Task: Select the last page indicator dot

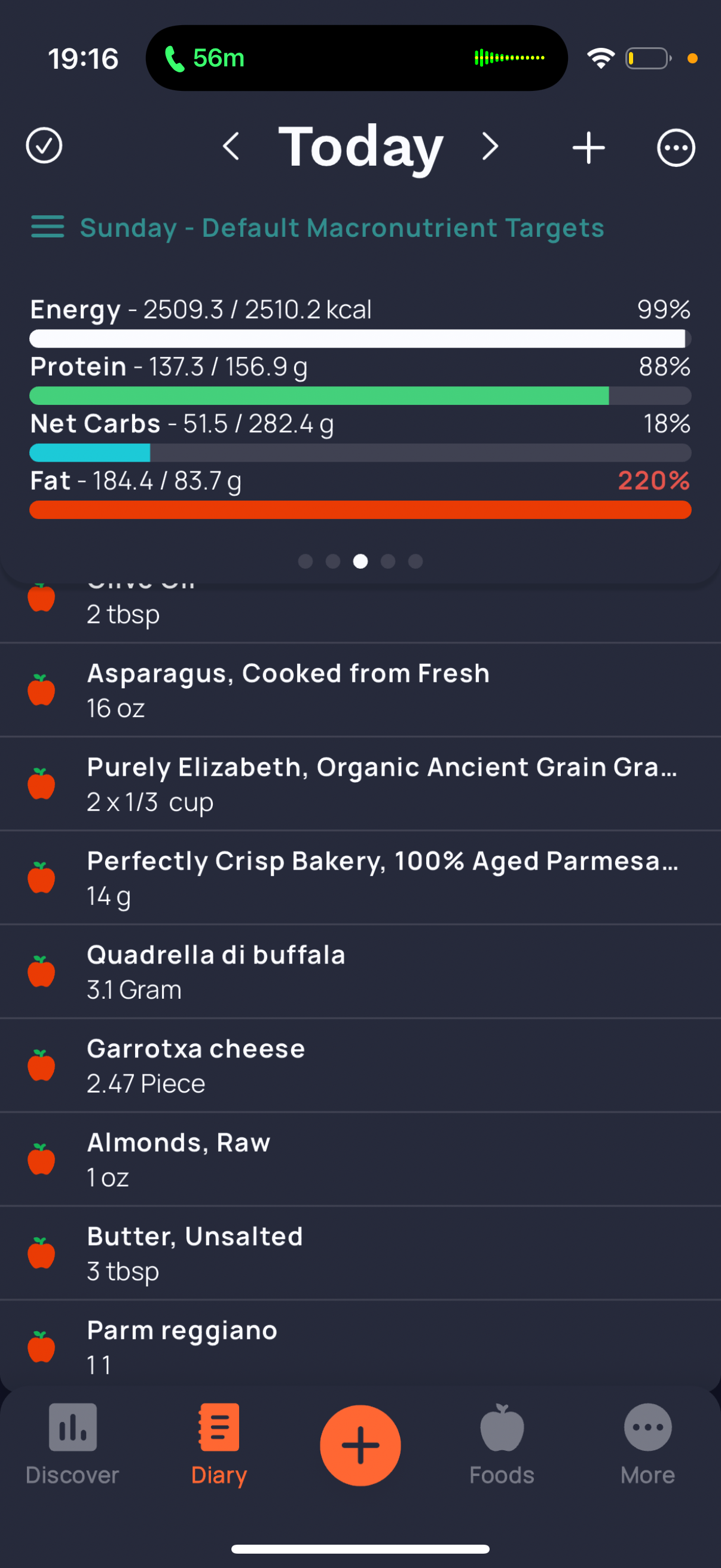Action: [416, 561]
